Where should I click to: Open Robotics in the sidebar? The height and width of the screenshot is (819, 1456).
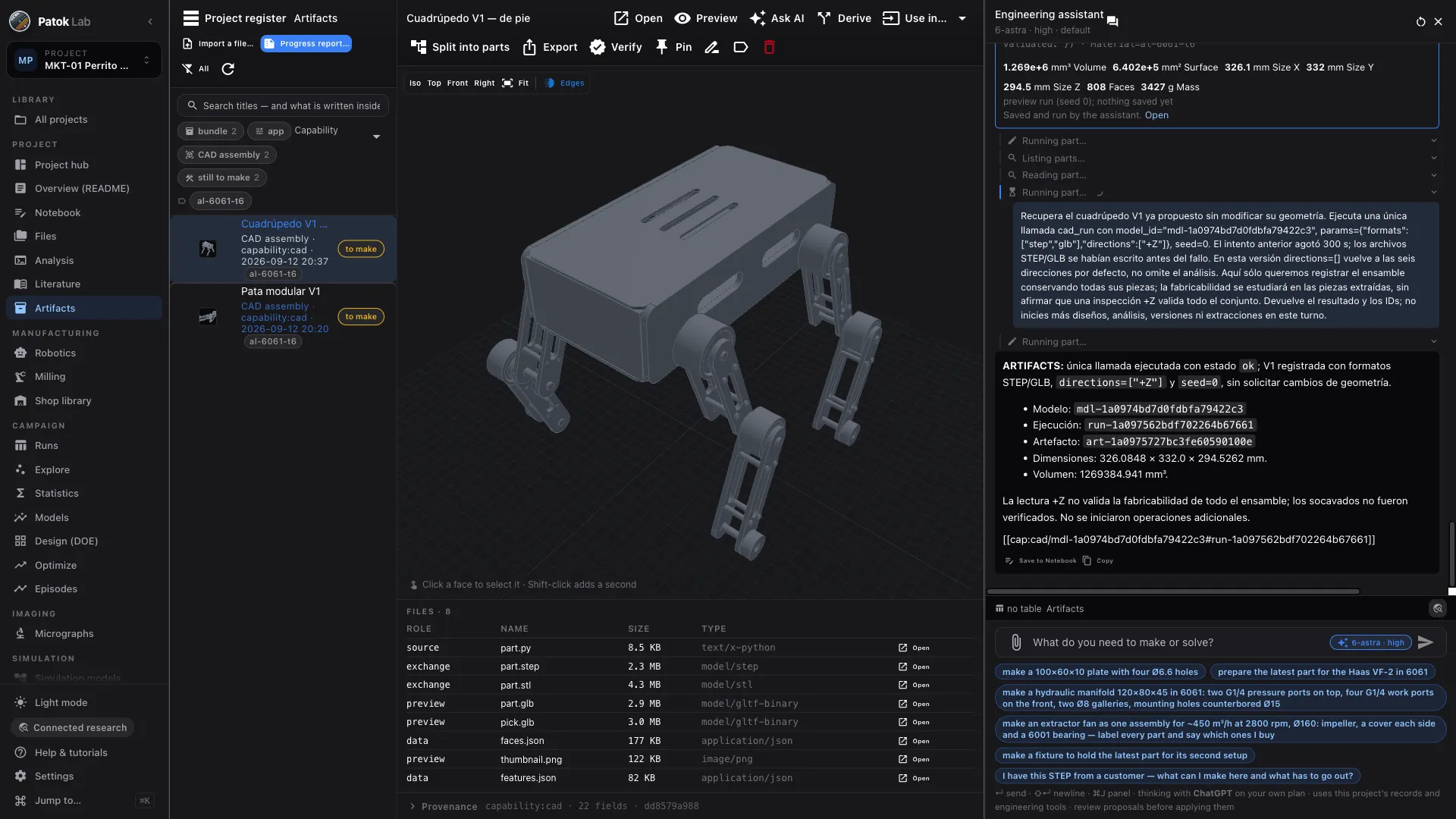click(x=83, y=353)
